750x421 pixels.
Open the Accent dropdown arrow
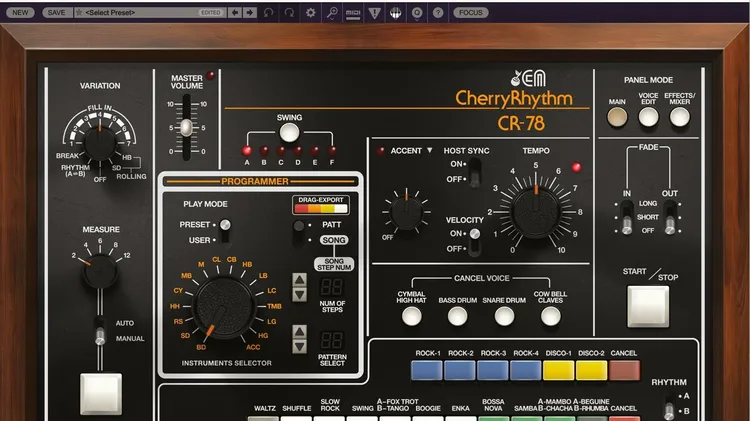430,150
